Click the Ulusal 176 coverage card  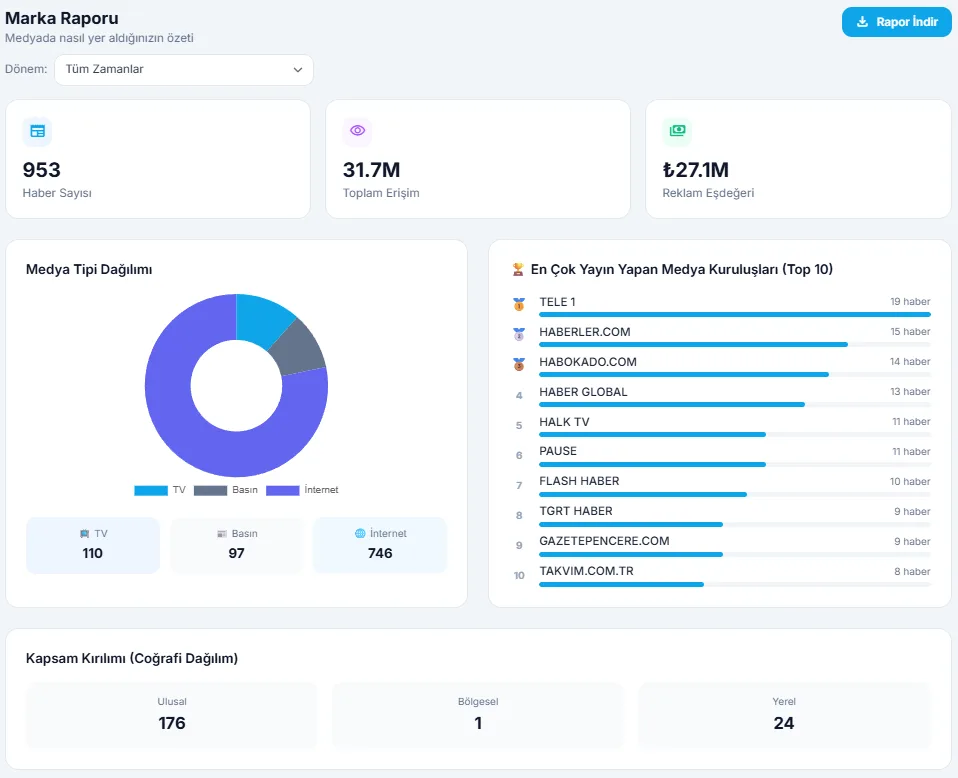pyautogui.click(x=172, y=714)
